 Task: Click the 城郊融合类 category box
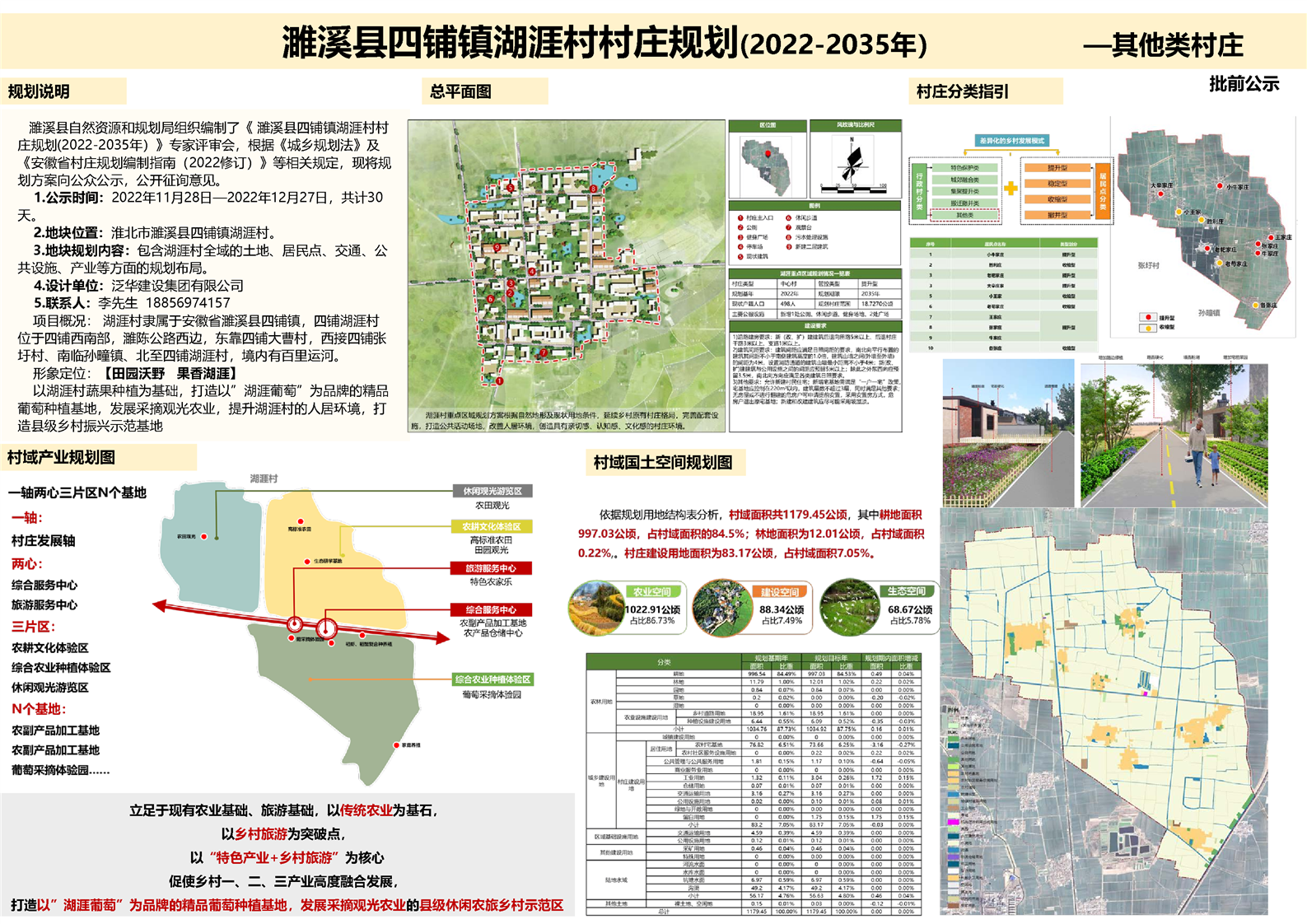[x=964, y=180]
